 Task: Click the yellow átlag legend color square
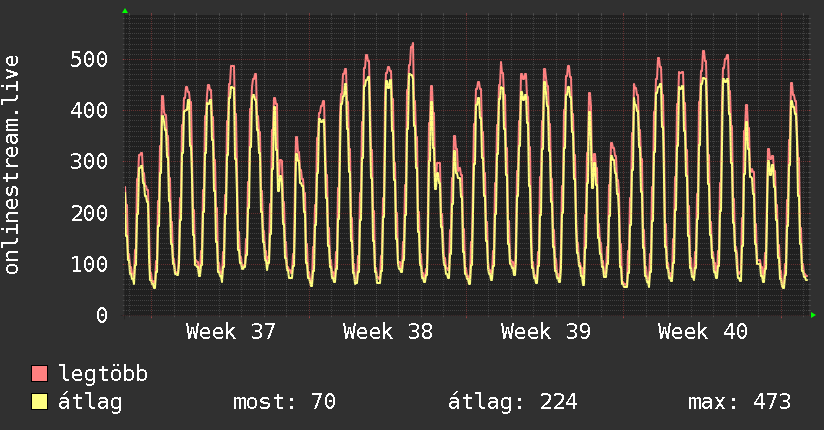point(39,402)
